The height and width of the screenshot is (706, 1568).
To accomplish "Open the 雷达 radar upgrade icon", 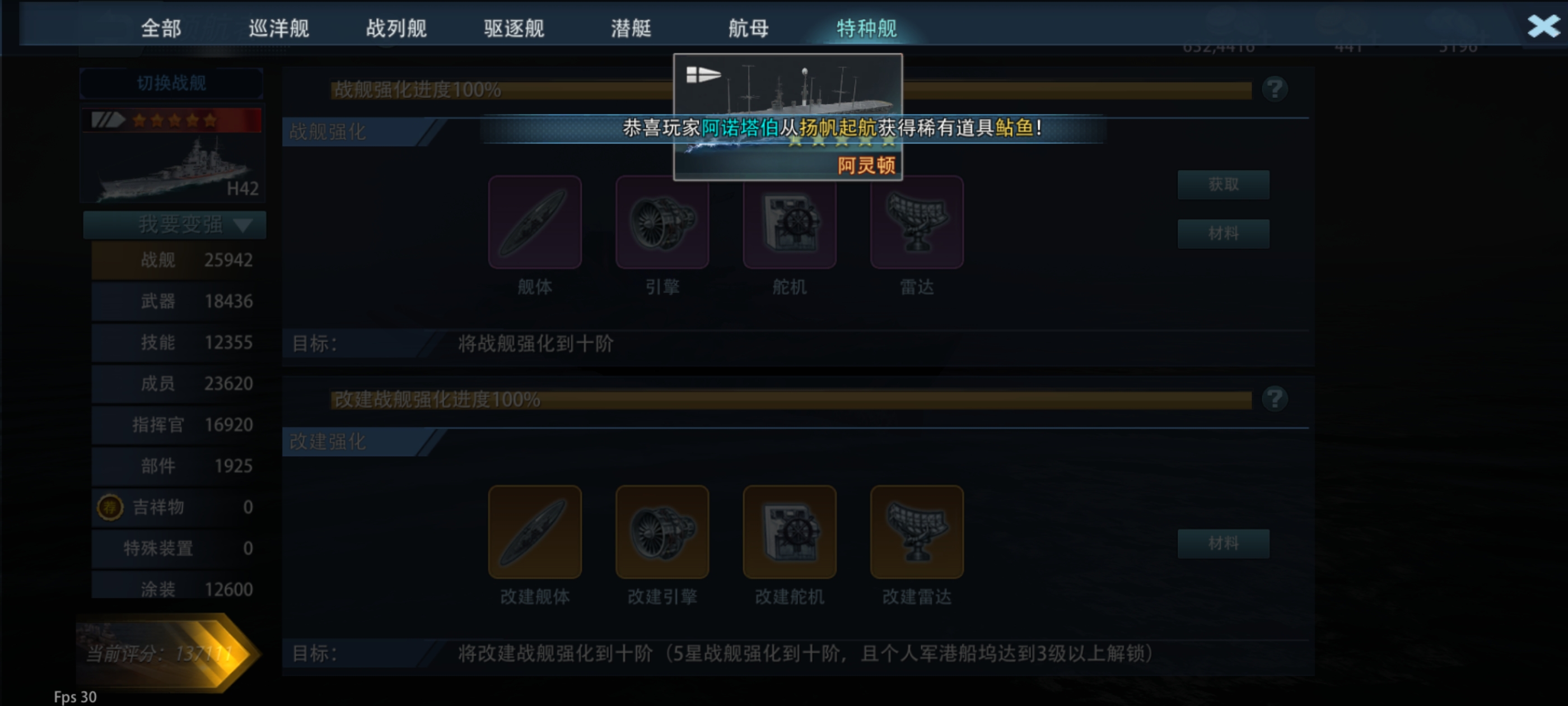I will (916, 222).
